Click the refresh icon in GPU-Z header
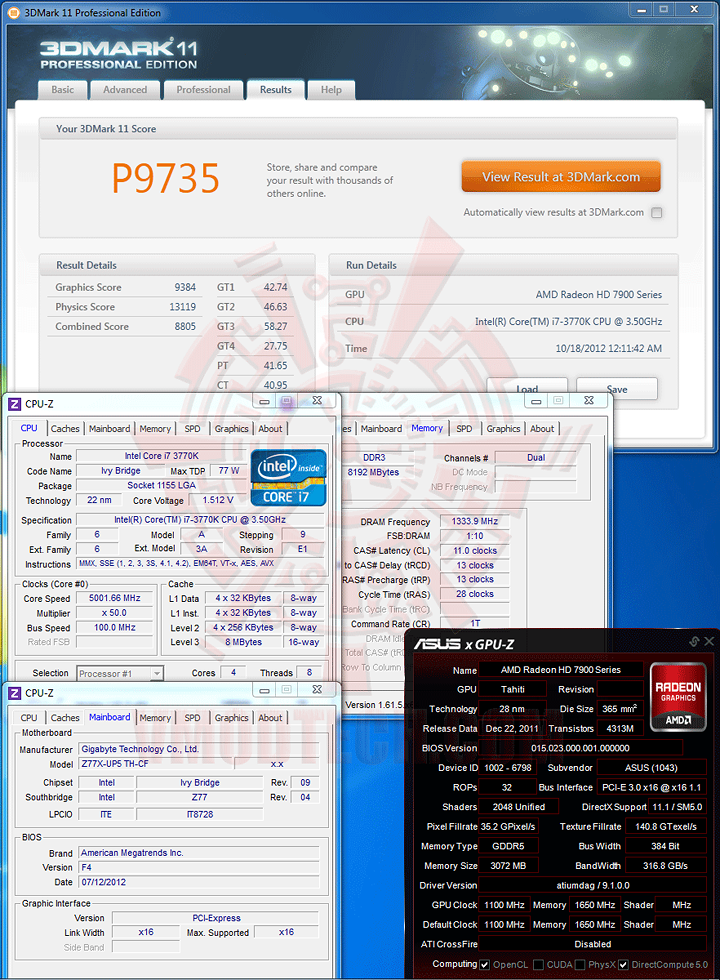This screenshot has height=980, width=720. click(x=694, y=641)
